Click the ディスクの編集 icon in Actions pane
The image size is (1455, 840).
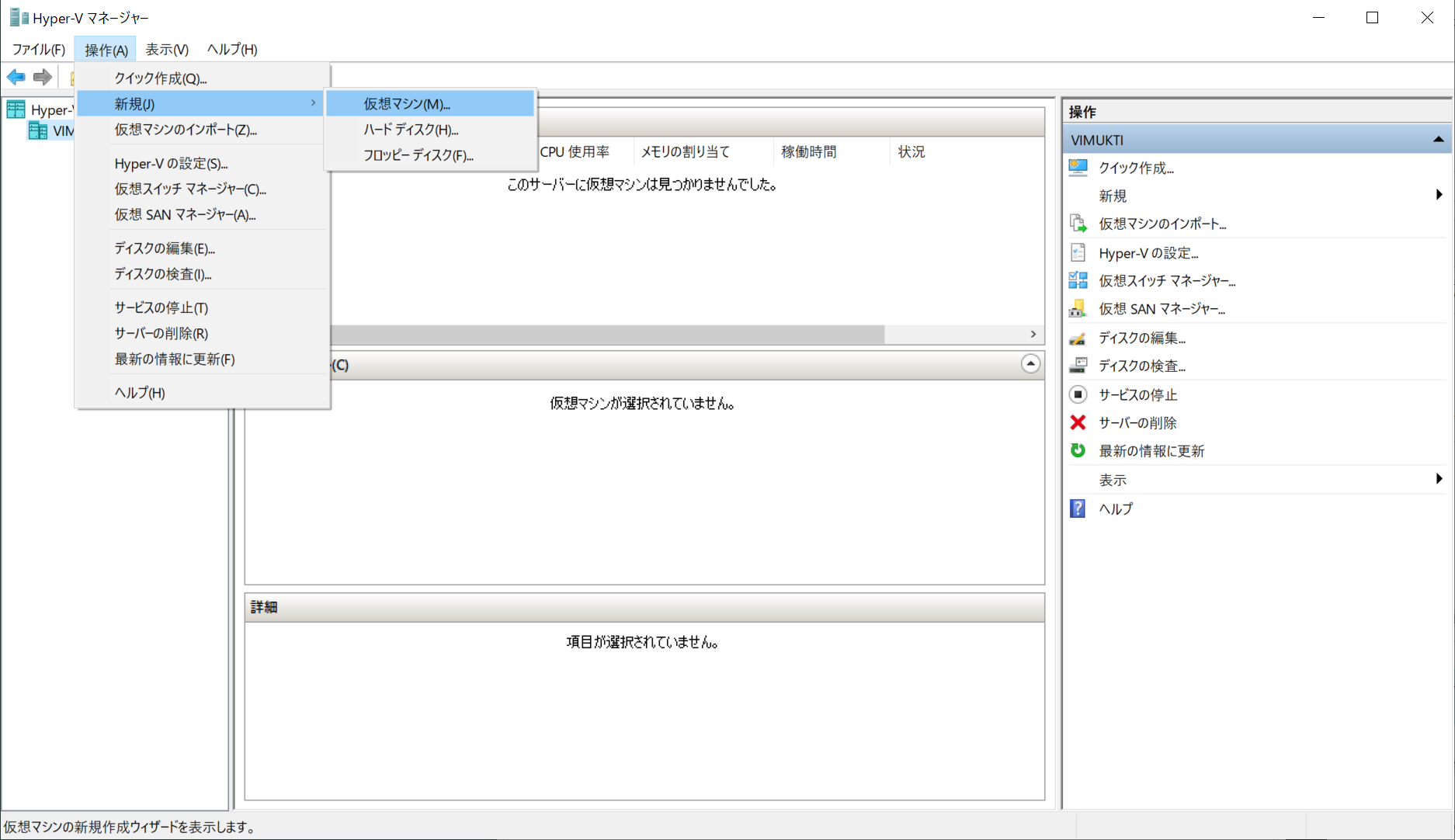pos(1078,338)
